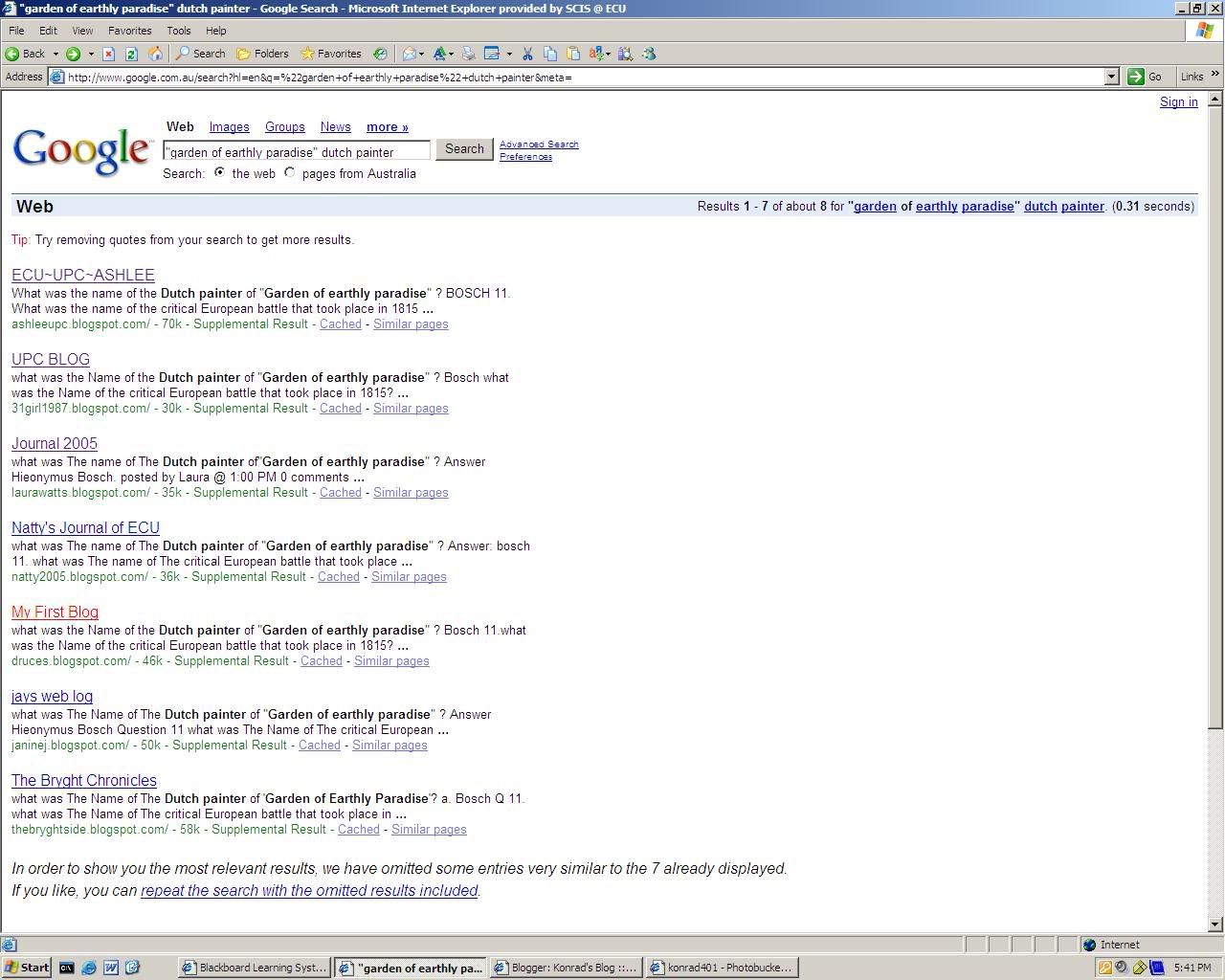Click the Google search query field
The height and width of the screenshot is (980, 1225).
[297, 151]
